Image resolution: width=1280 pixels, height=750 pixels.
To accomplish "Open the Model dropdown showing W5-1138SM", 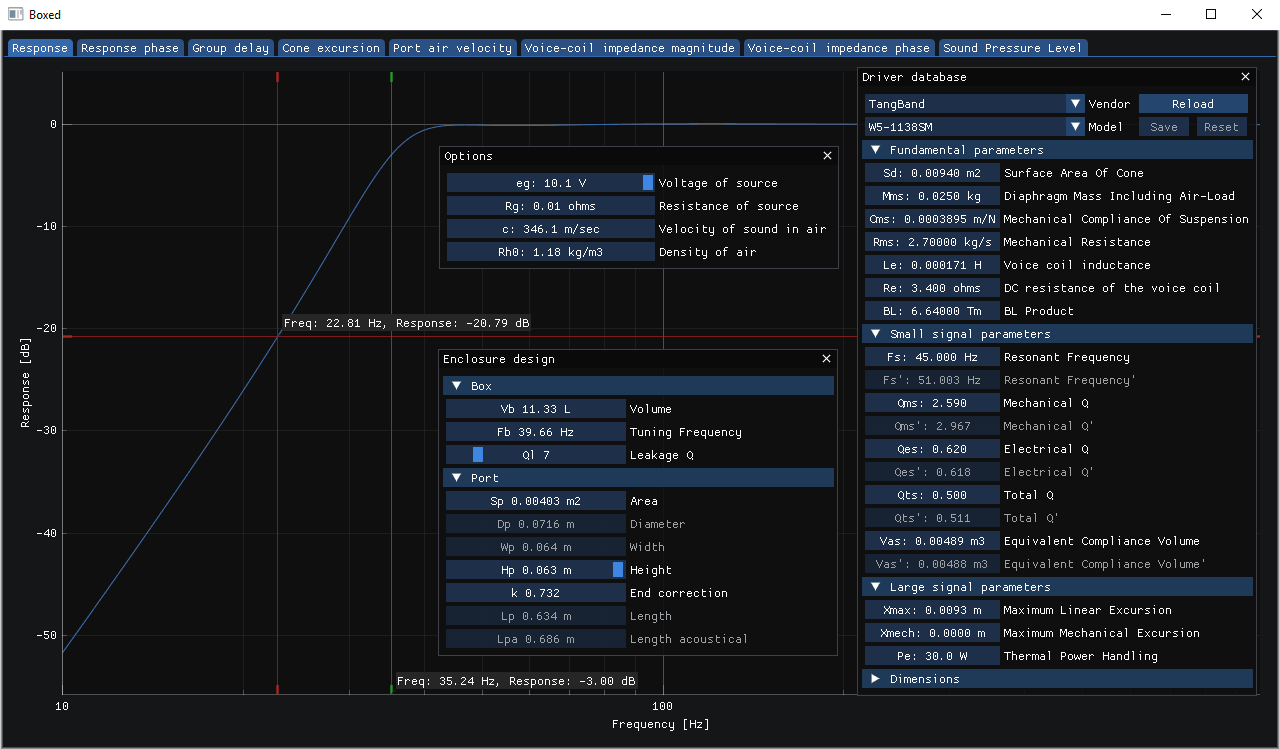I will pos(1075,127).
